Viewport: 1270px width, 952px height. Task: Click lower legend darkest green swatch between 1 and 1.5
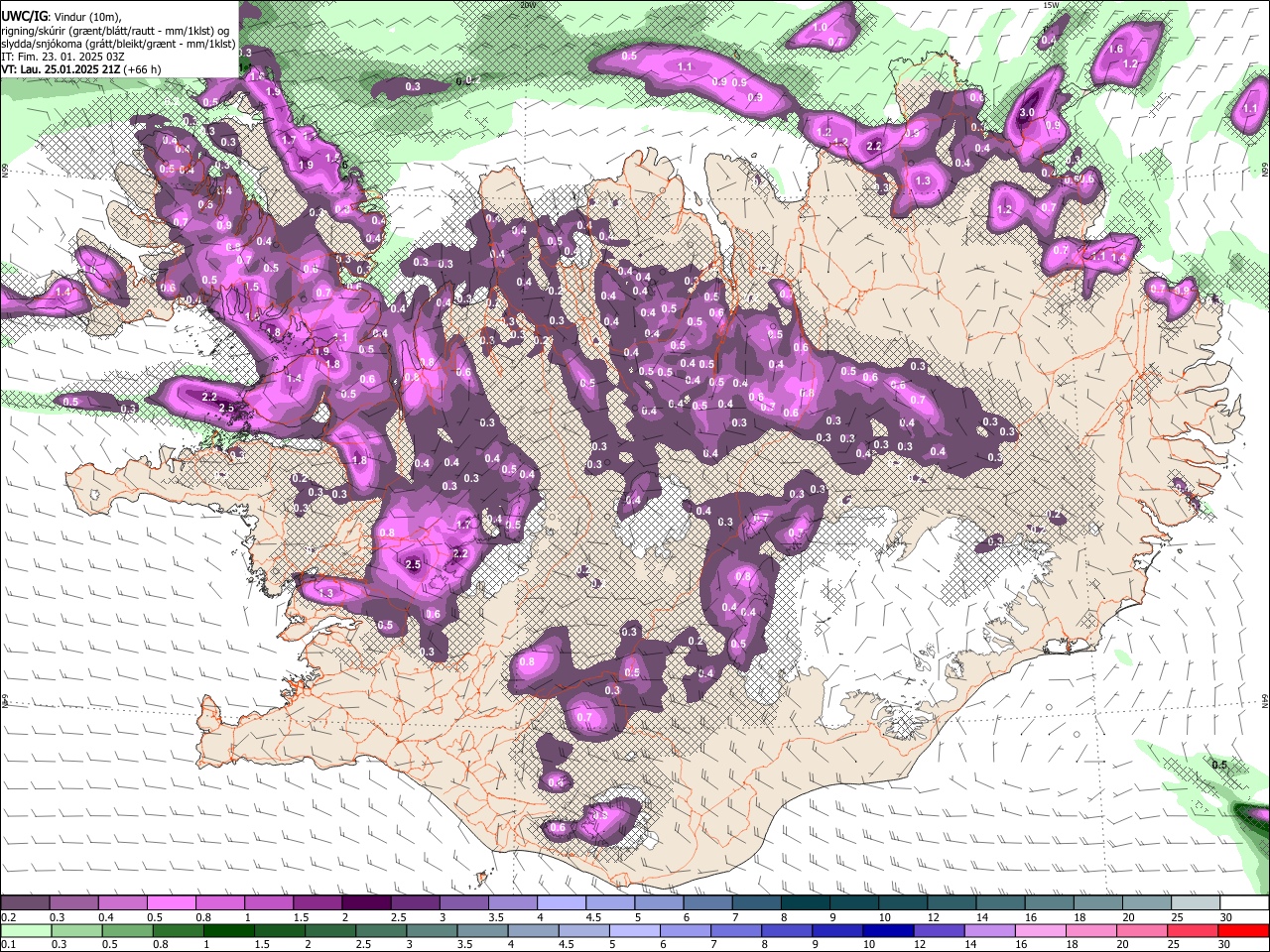(228, 931)
